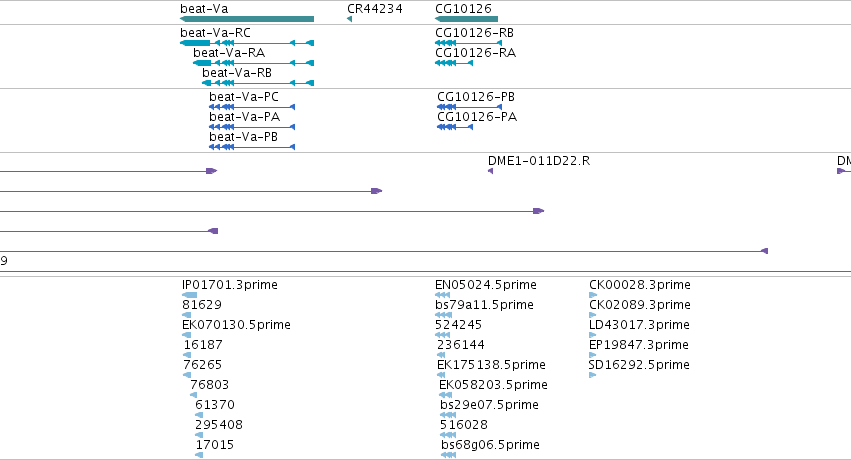
Task: Select the 524245 EST label
Action: tap(459, 325)
